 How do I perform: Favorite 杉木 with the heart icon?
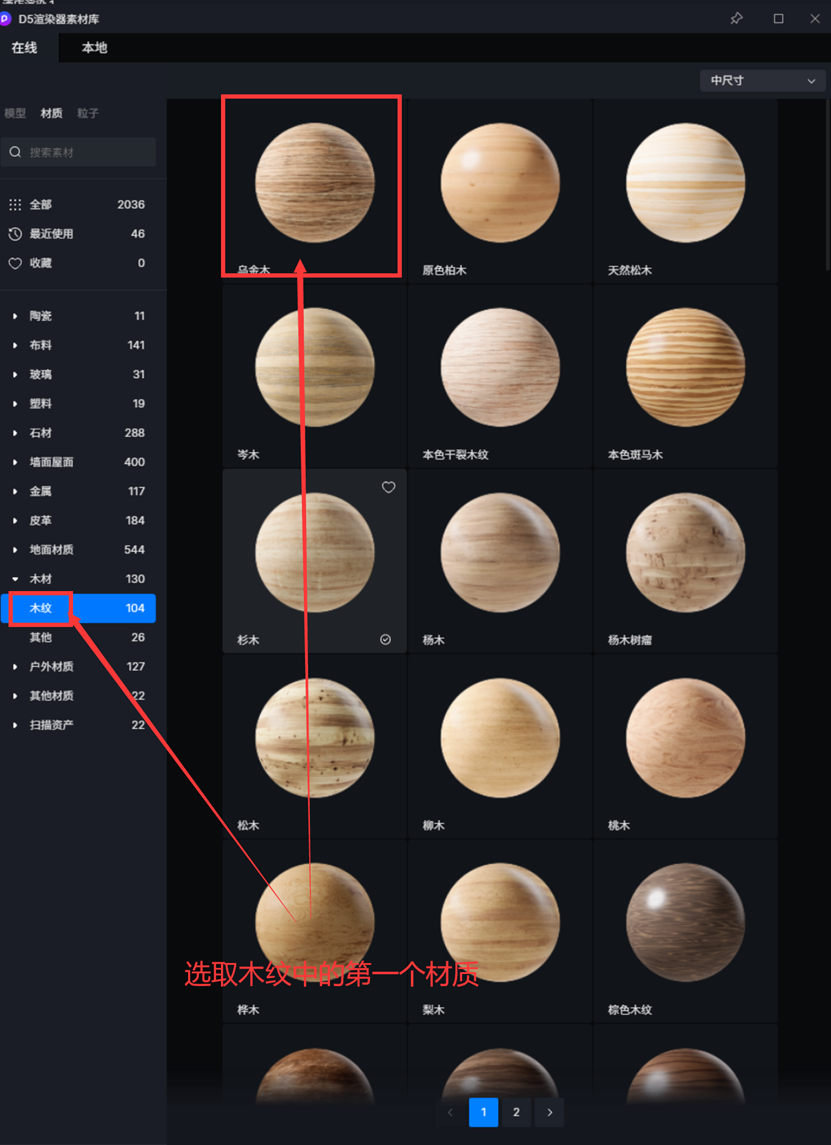tap(388, 487)
